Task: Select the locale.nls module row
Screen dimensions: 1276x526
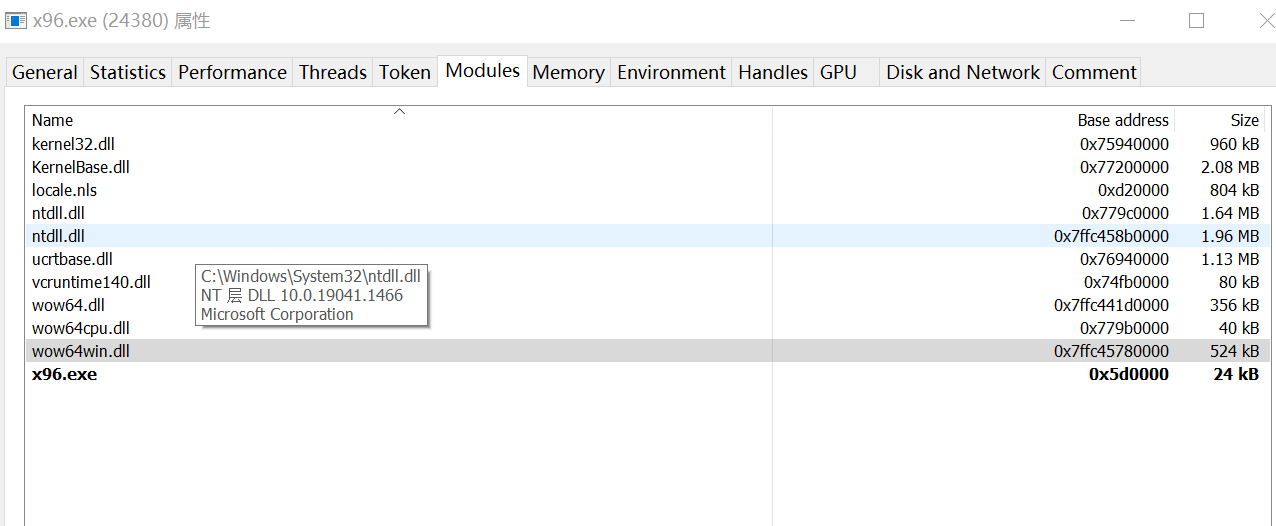Action: pyautogui.click(x=64, y=190)
